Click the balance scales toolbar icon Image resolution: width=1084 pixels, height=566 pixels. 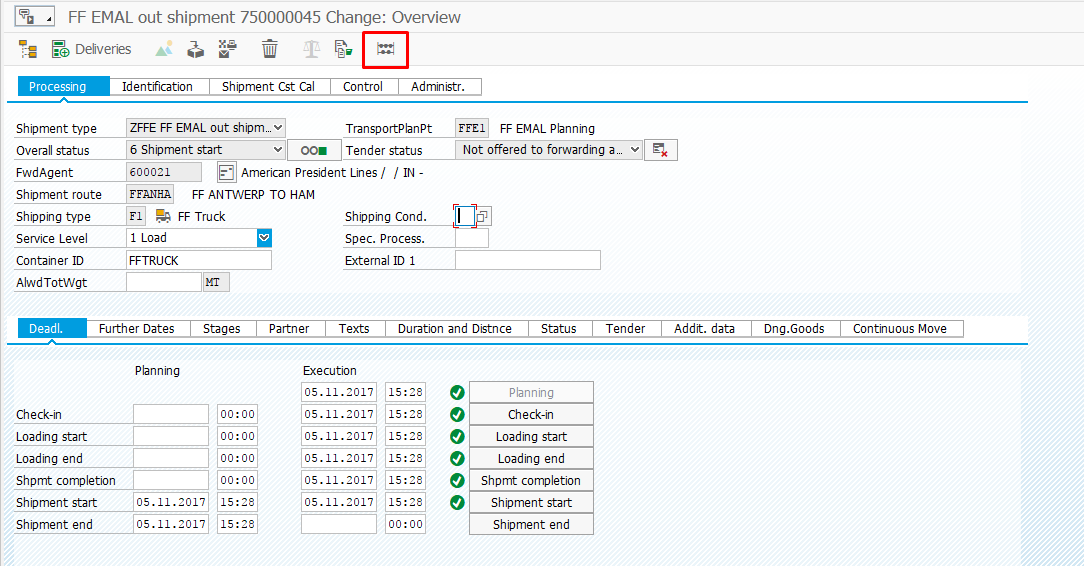click(x=312, y=49)
